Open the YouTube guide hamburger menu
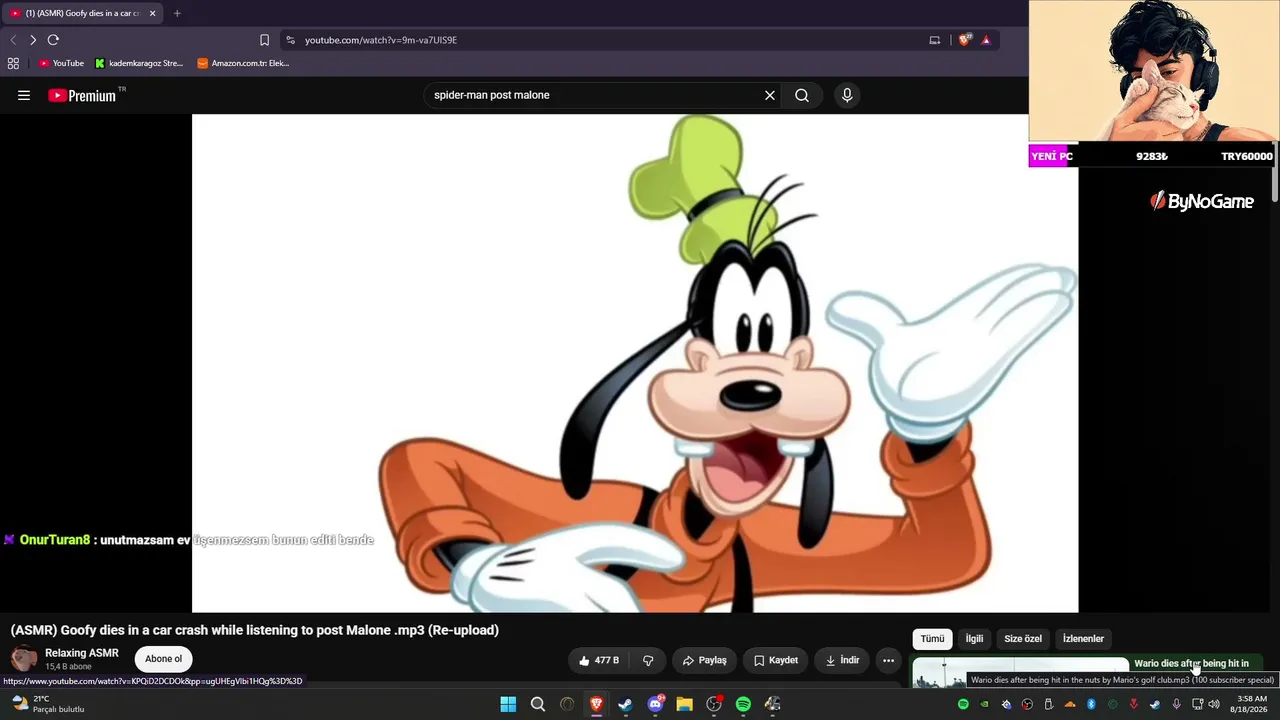 (x=24, y=95)
